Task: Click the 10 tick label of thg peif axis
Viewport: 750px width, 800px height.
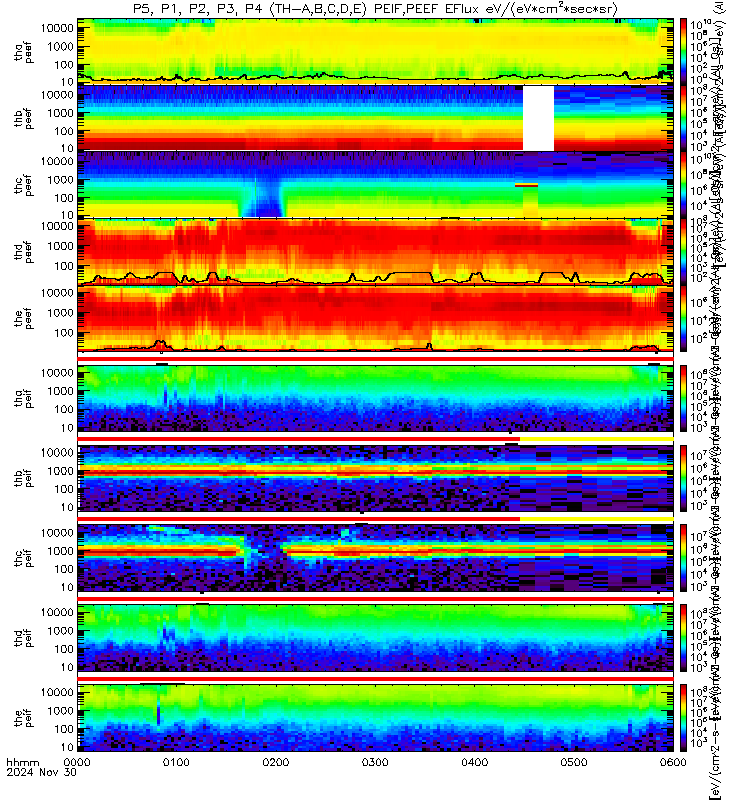Action: coord(67,428)
